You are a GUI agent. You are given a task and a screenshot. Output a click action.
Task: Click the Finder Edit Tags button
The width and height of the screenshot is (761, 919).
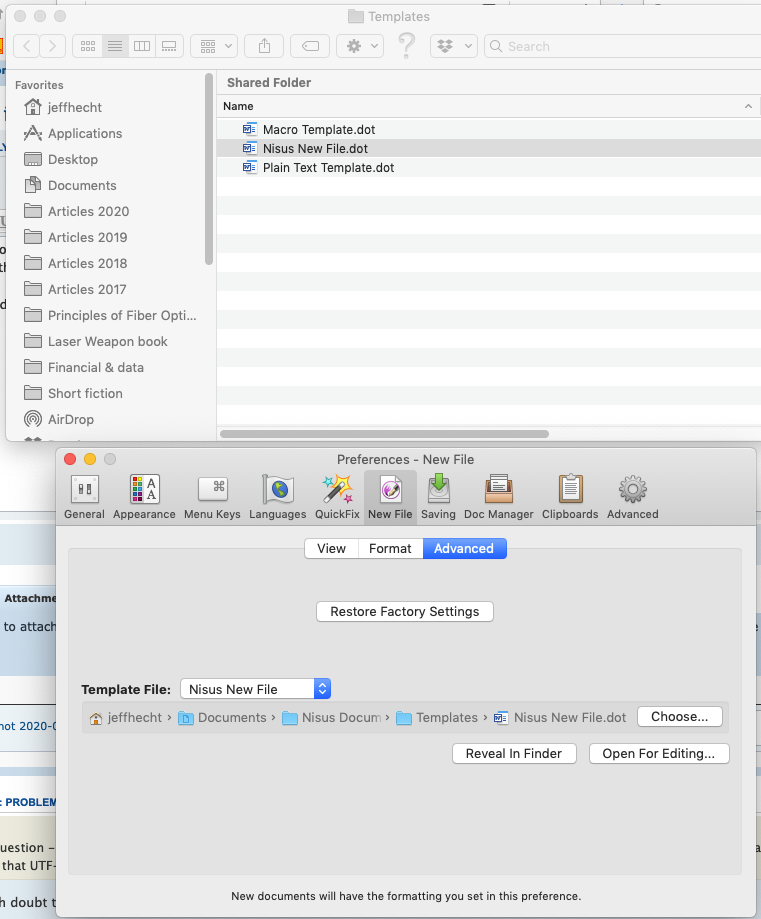point(310,46)
